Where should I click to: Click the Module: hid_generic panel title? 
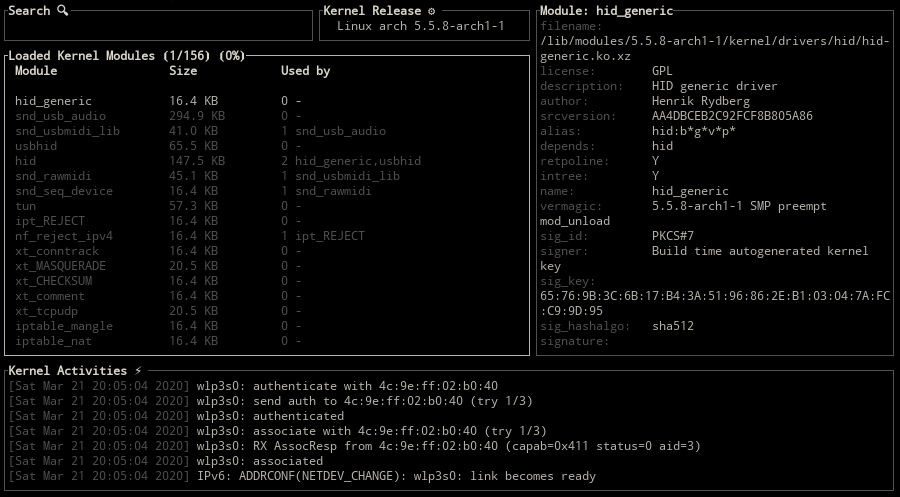pos(606,11)
